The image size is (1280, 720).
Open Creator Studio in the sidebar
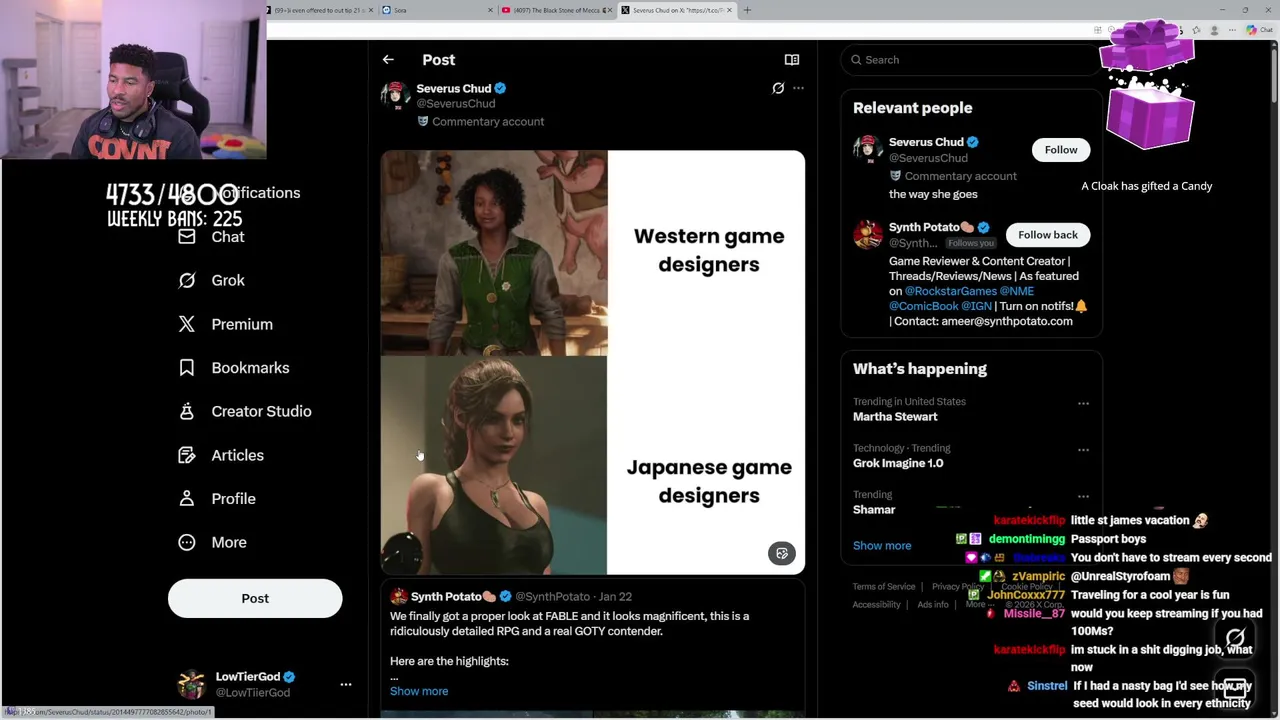(261, 411)
